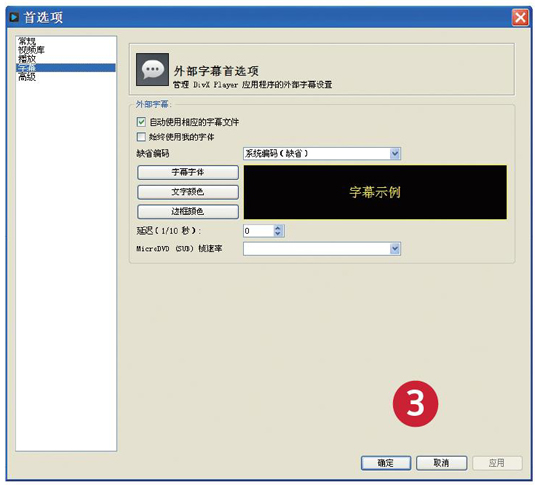The height and width of the screenshot is (485, 535).
Task: Select 常规 in the category list
Action: (27, 42)
